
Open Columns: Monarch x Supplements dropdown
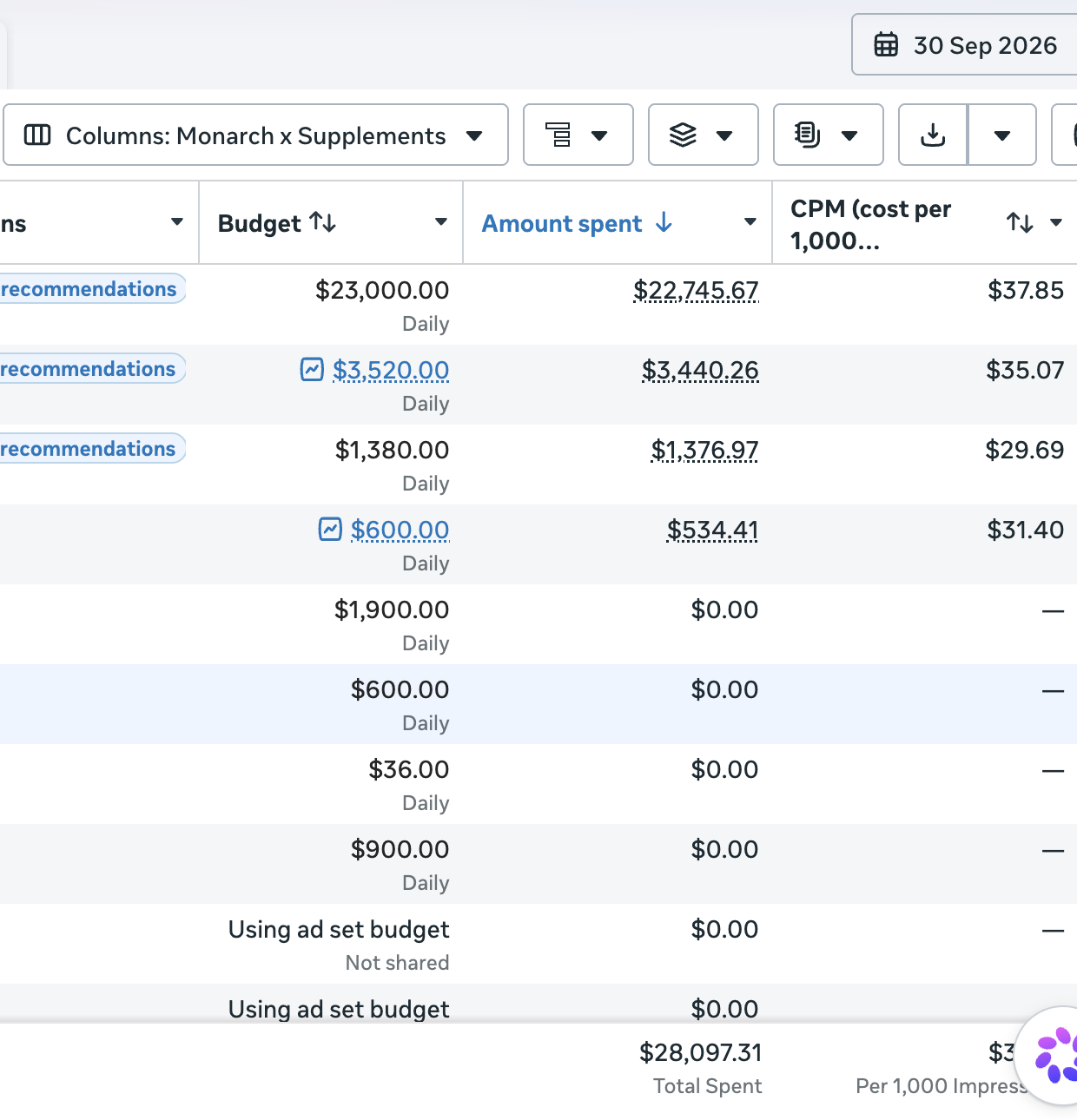[x=255, y=135]
